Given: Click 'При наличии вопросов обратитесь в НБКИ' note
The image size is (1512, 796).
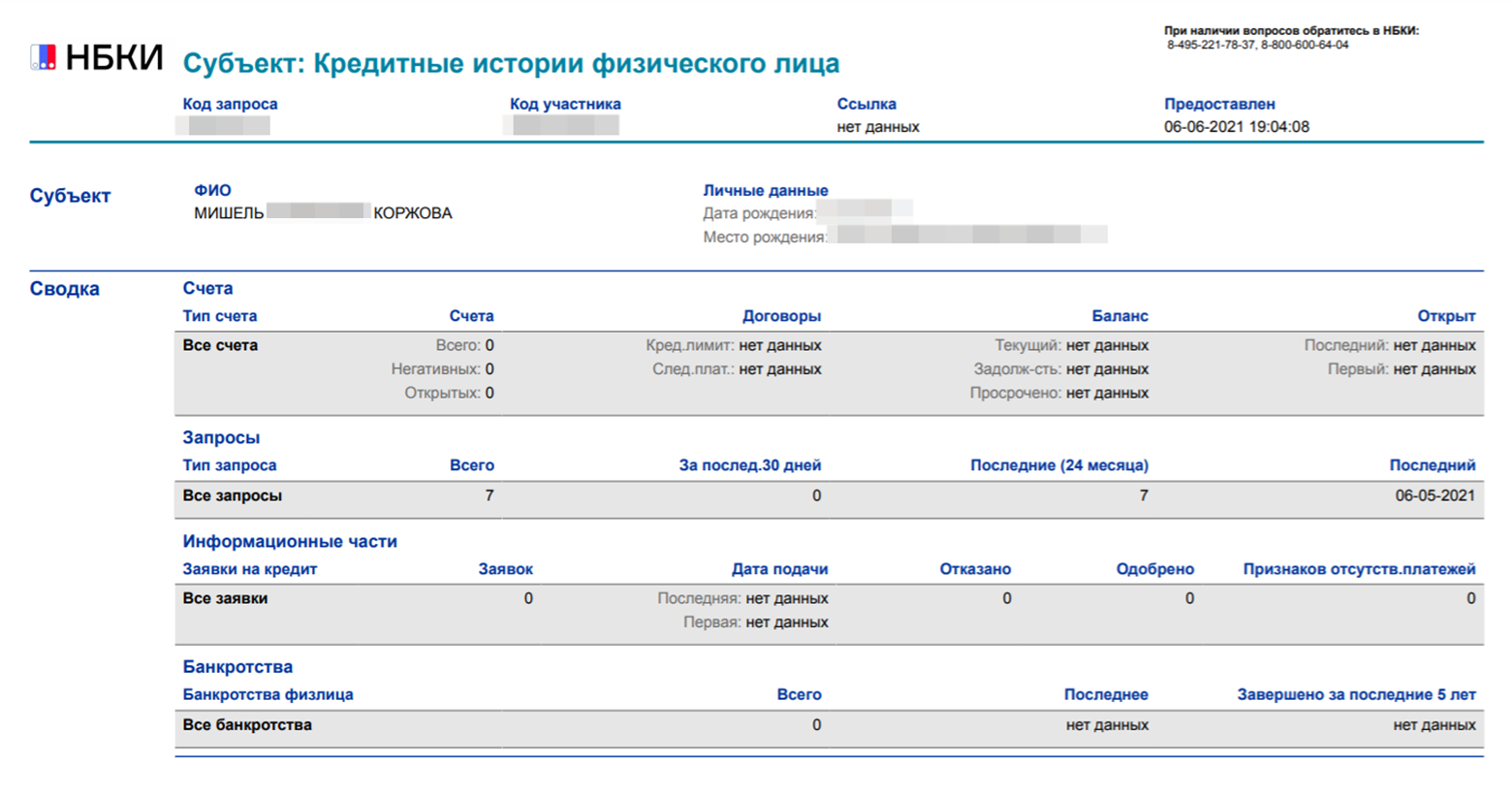Looking at the screenshot, I should pos(1291,31).
